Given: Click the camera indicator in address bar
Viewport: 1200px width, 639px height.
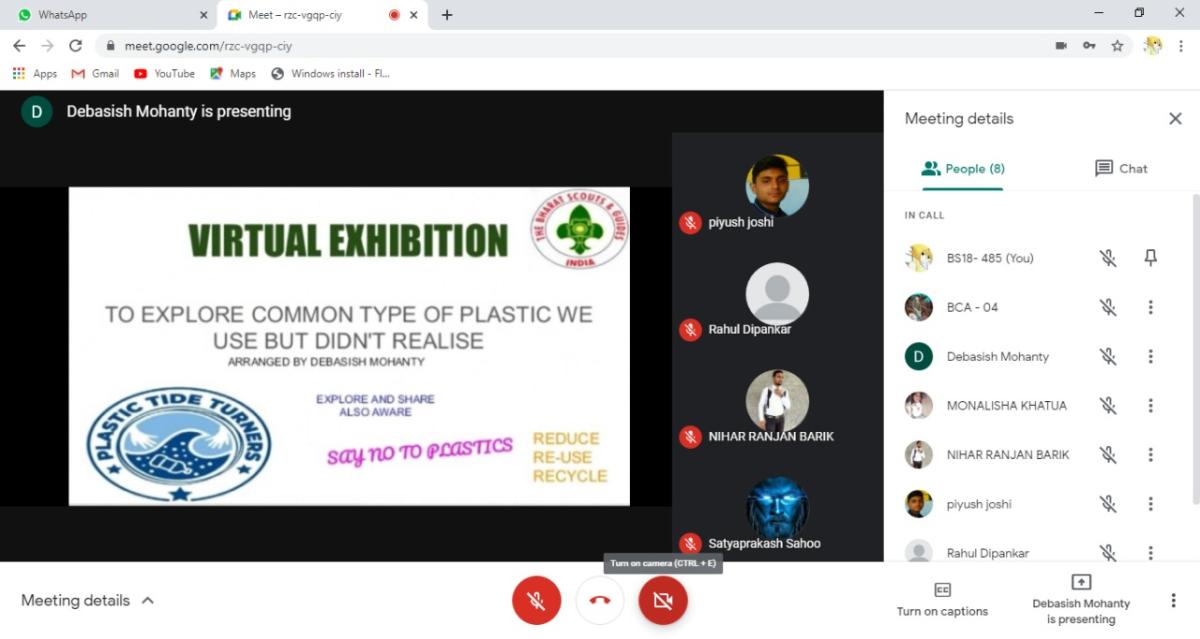Looking at the screenshot, I should [x=1061, y=46].
